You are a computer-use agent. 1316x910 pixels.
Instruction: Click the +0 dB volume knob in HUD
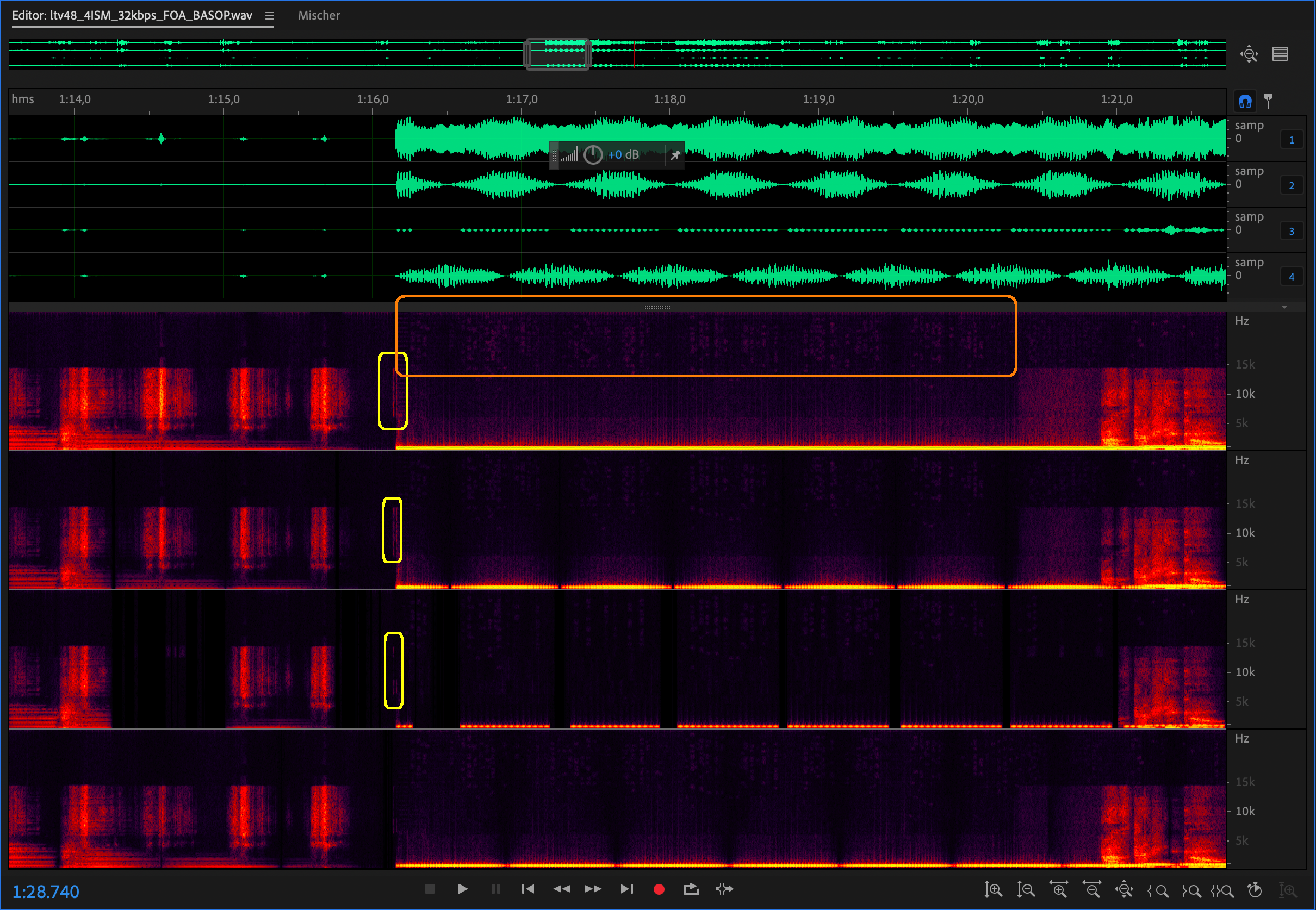tap(593, 154)
